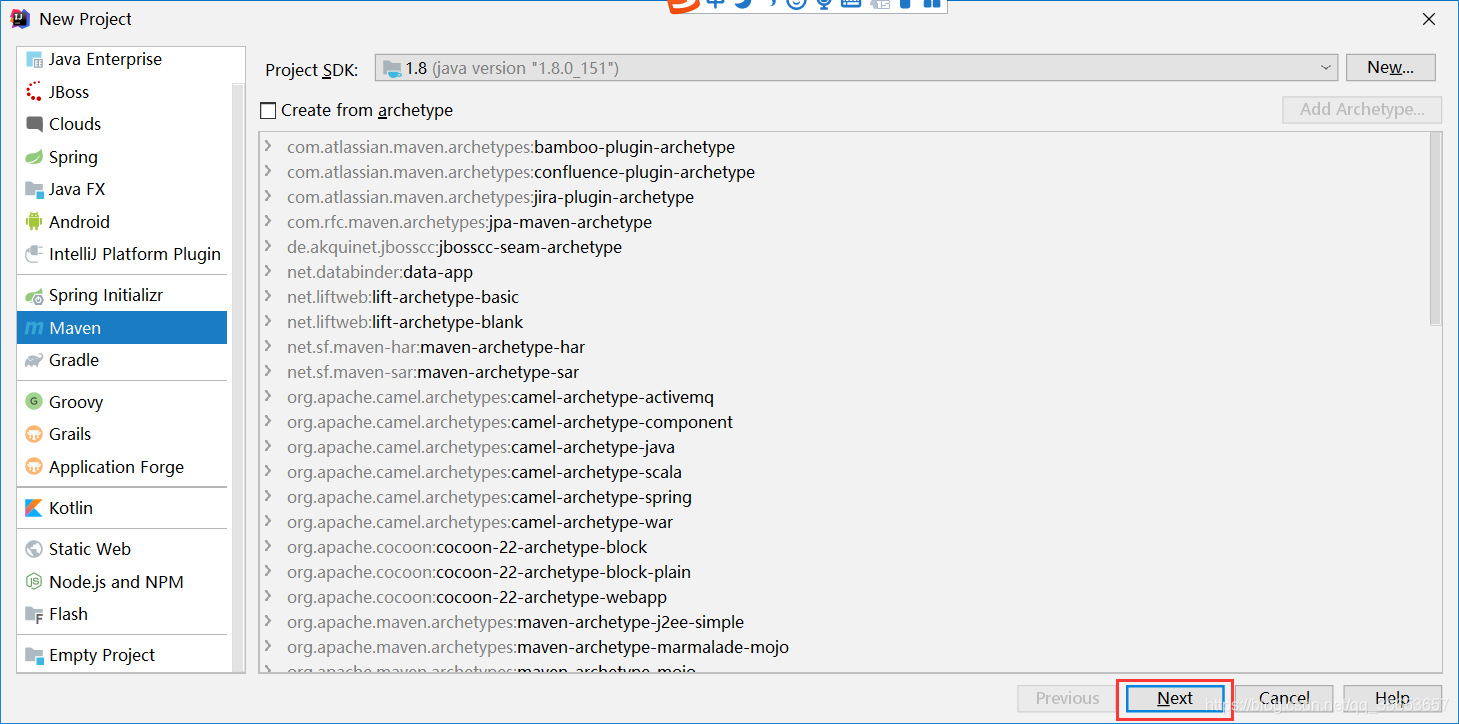1459x724 pixels.
Task: Click the New... SDK button
Action: pyautogui.click(x=1390, y=68)
